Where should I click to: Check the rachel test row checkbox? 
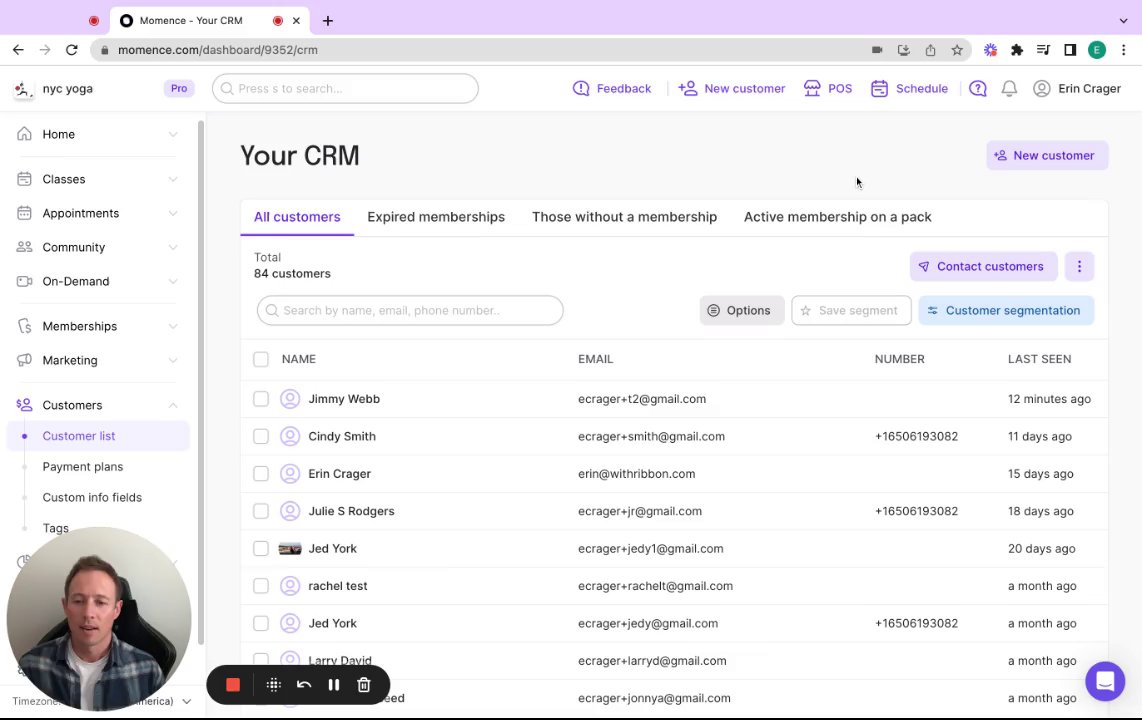point(261,585)
